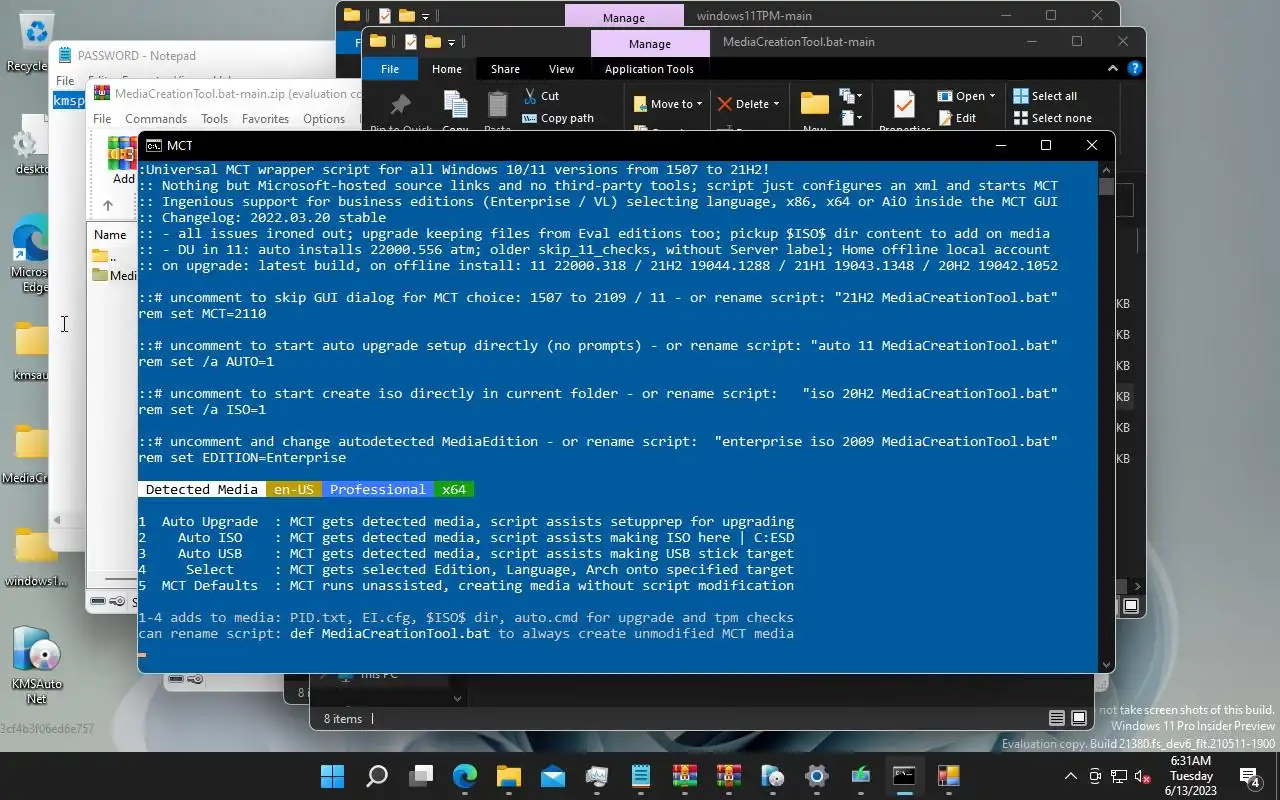Viewport: 1280px width, 800px height.
Task: Click Select all in the ribbon
Action: click(1045, 96)
